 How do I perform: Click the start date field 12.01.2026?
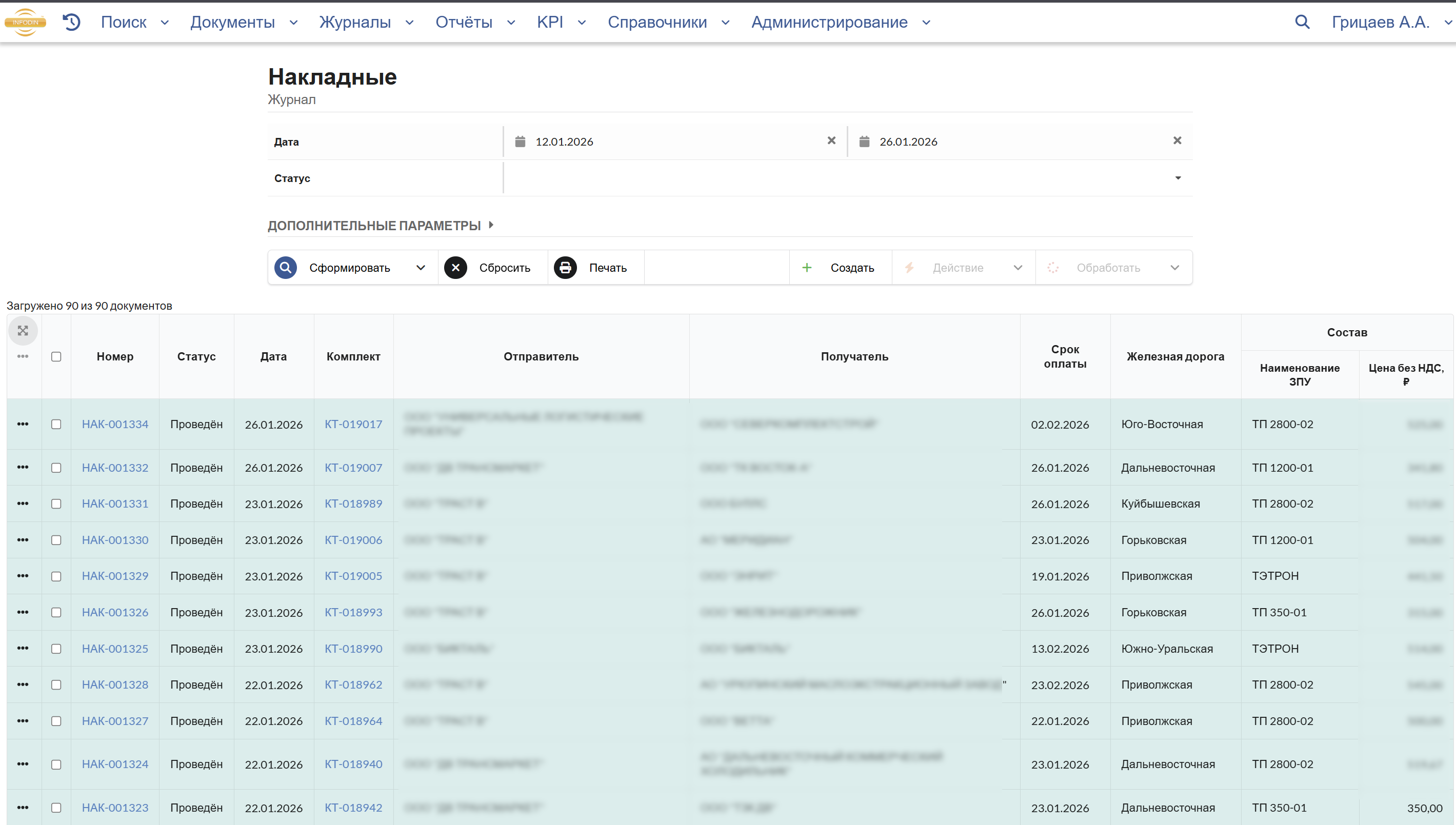[675, 141]
